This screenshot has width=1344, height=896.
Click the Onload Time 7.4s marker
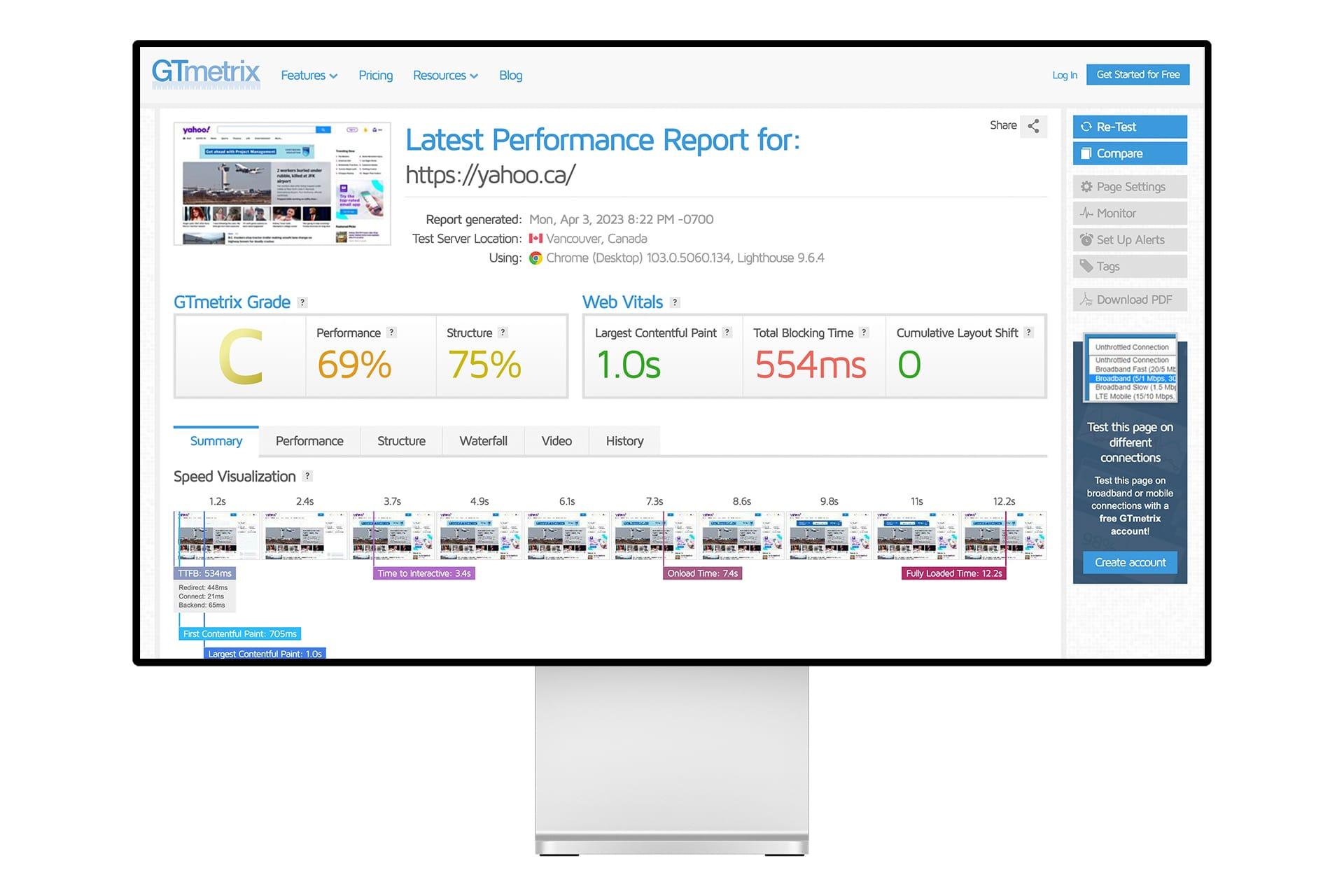point(703,573)
